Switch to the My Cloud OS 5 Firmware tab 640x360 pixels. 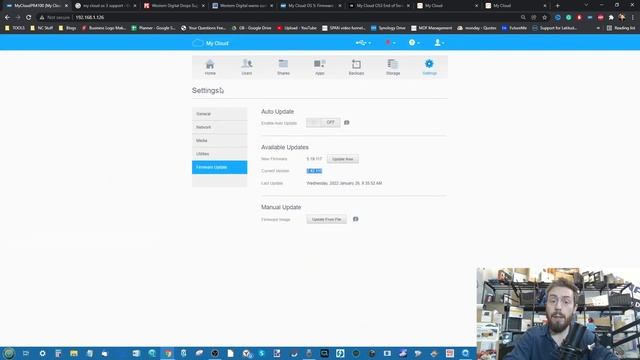[x=311, y=6]
